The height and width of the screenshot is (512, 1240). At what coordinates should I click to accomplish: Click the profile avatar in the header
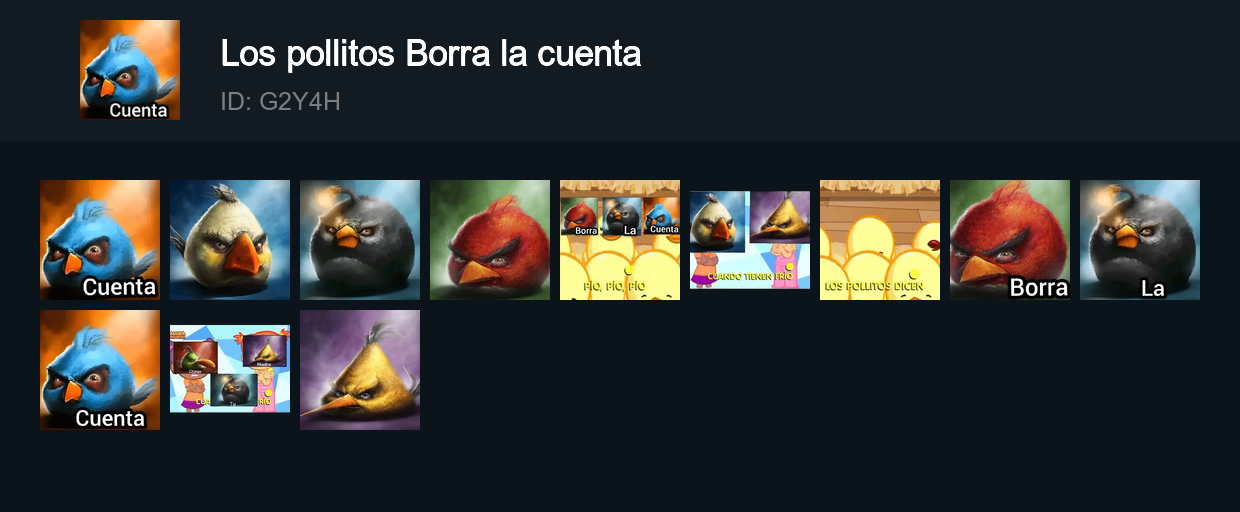click(x=130, y=70)
